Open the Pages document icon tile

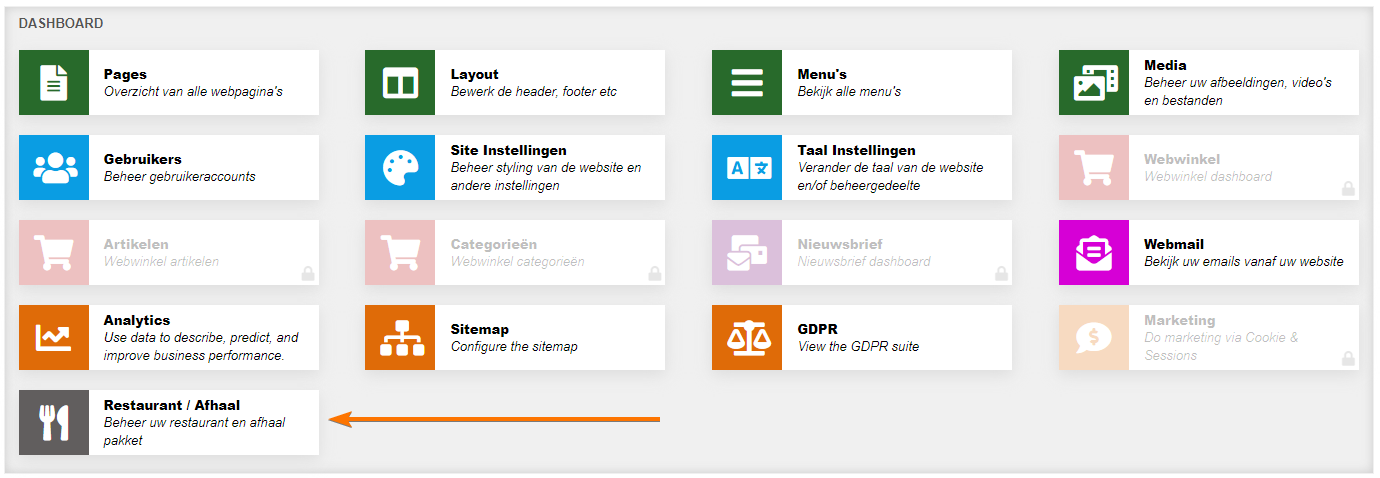pos(54,83)
